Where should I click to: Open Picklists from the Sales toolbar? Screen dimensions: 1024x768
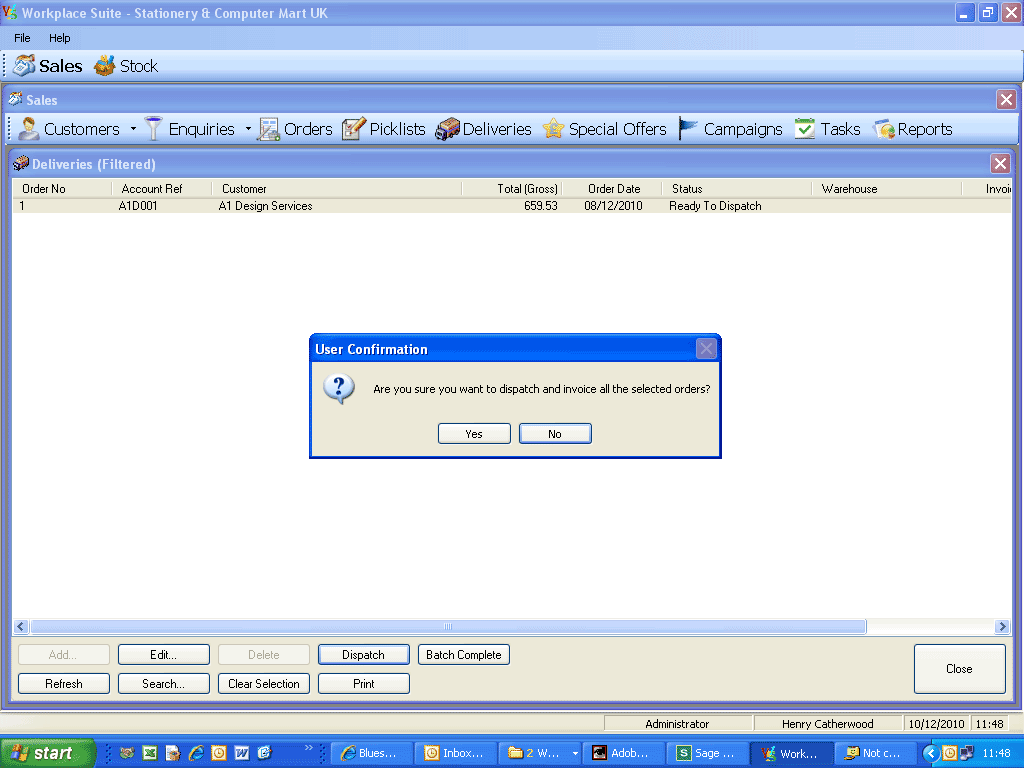point(384,129)
